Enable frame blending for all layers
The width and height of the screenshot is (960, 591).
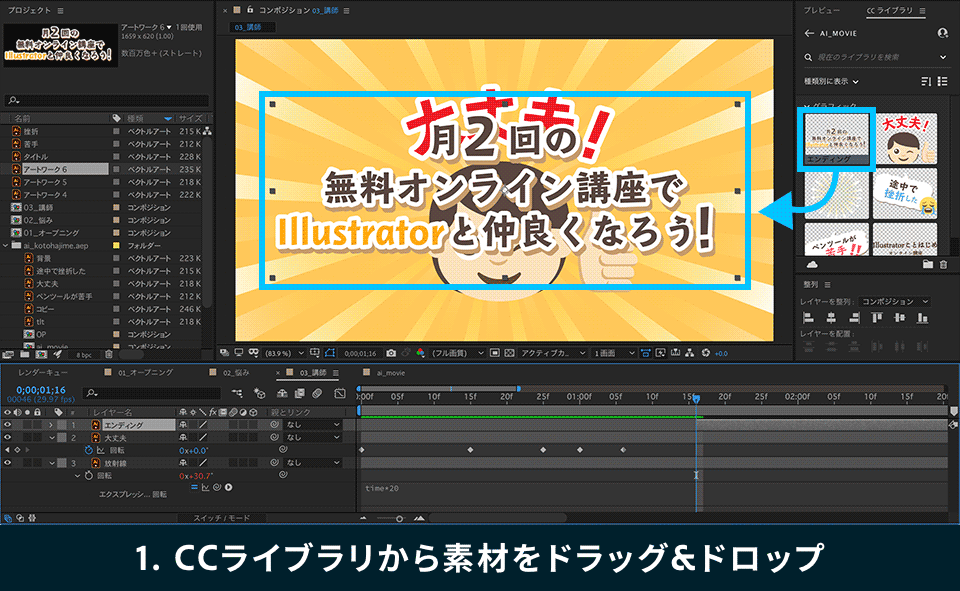tap(299, 393)
